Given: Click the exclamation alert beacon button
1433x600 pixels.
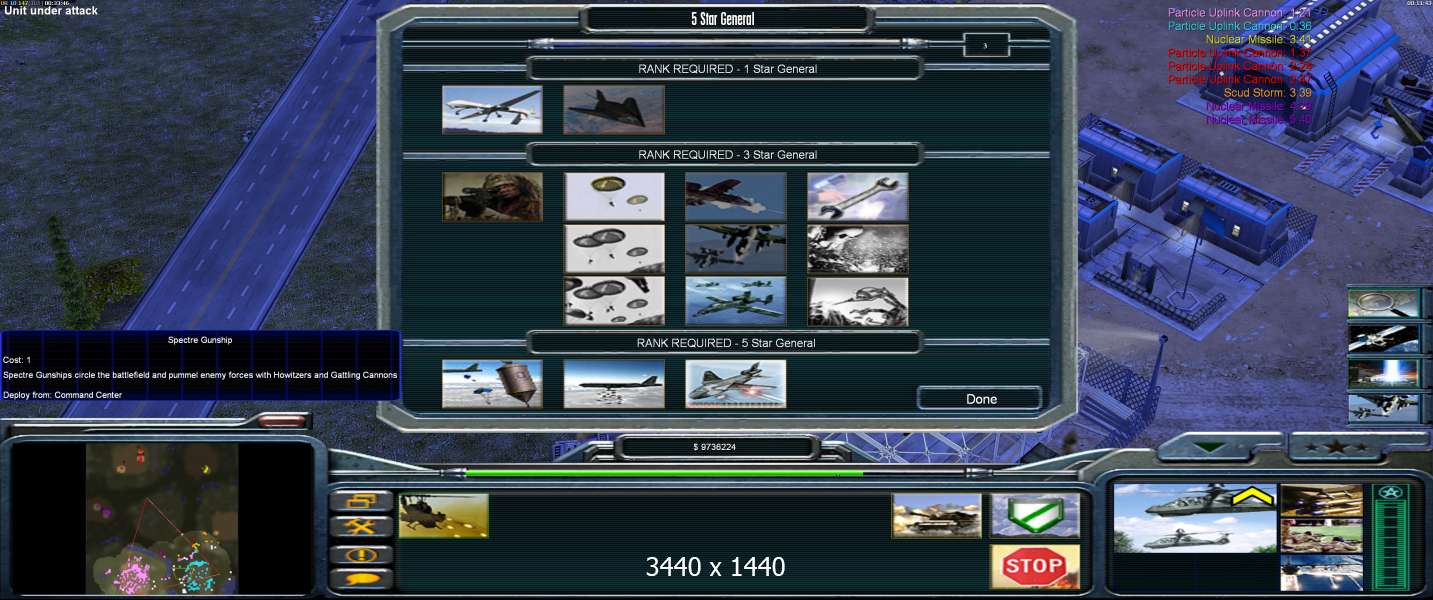Looking at the screenshot, I should coord(361,554).
